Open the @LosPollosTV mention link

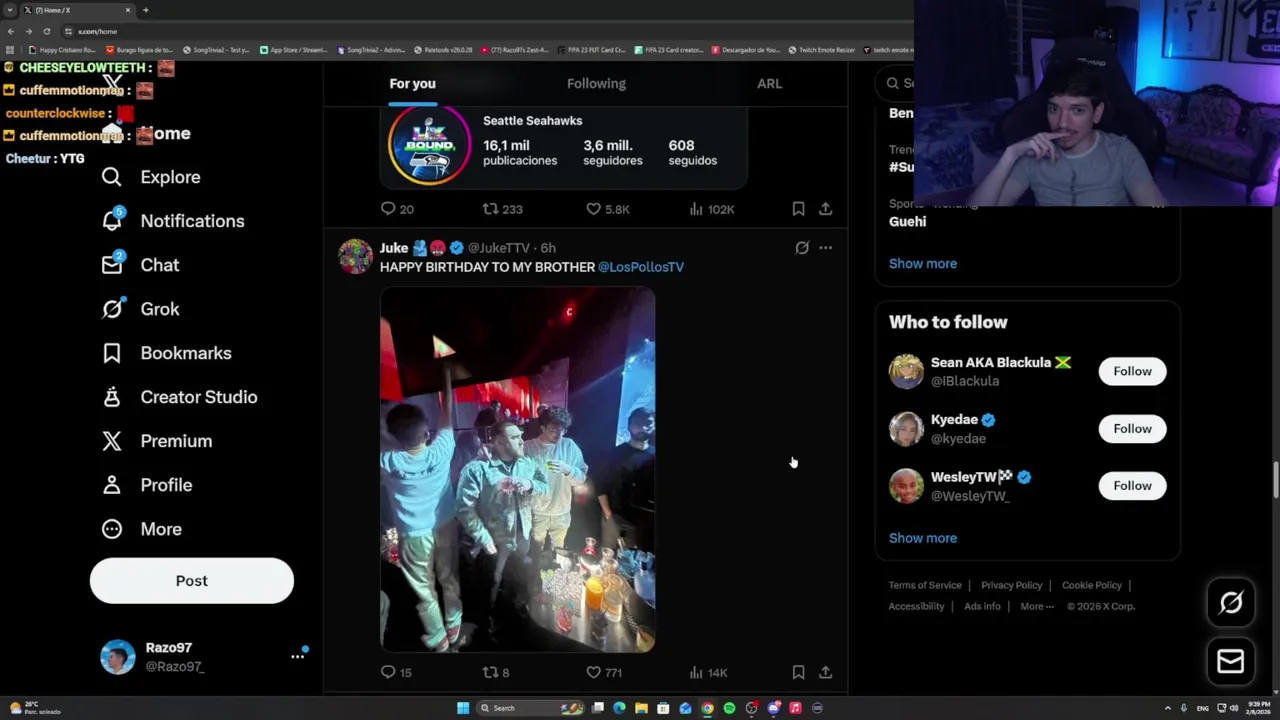coord(641,267)
